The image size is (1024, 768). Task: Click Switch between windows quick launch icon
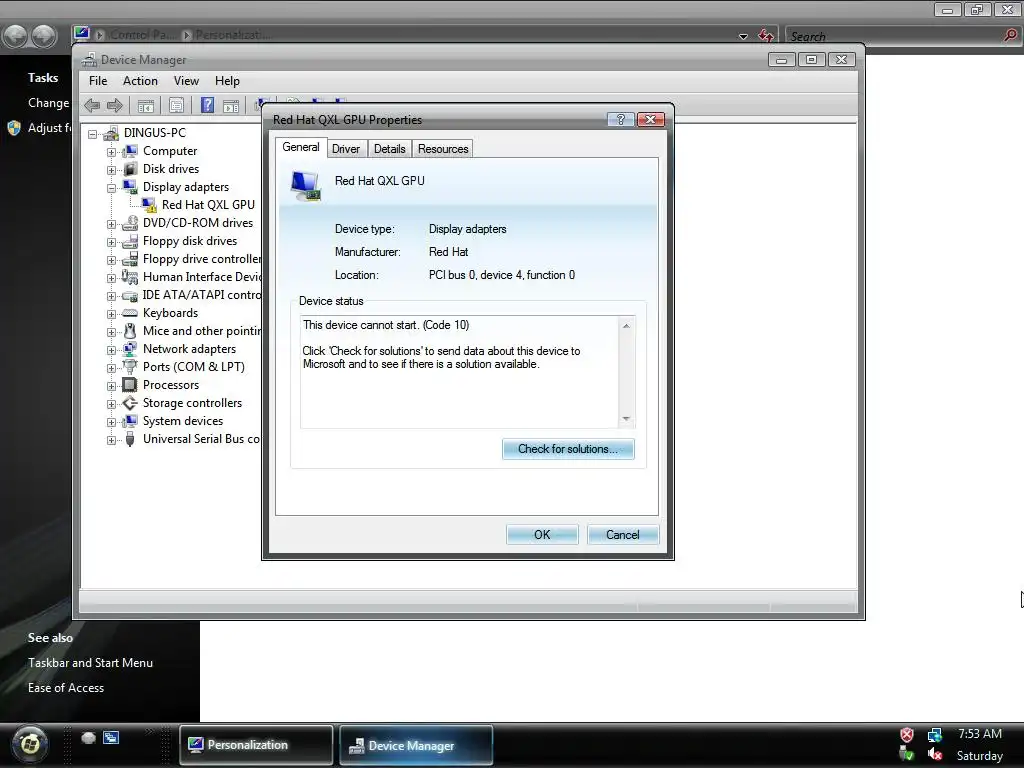coord(111,738)
